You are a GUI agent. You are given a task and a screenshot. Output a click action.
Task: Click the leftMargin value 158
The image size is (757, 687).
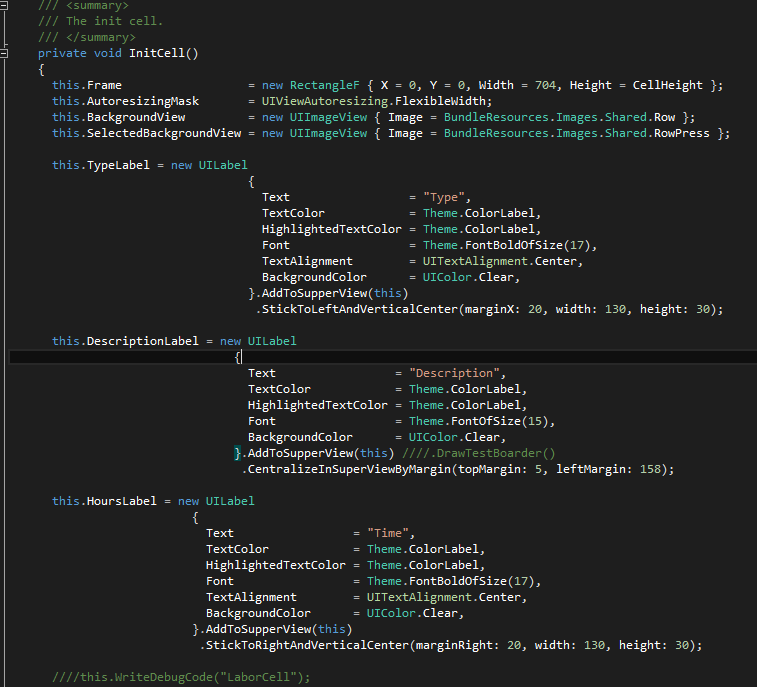[650, 469]
